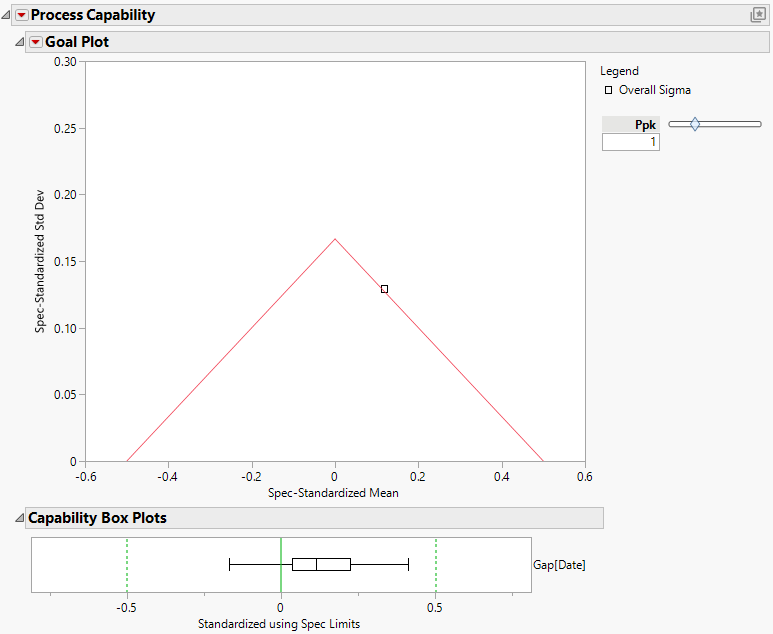Click the Overall Sigma legend label
The width and height of the screenshot is (773, 634).
point(655,90)
